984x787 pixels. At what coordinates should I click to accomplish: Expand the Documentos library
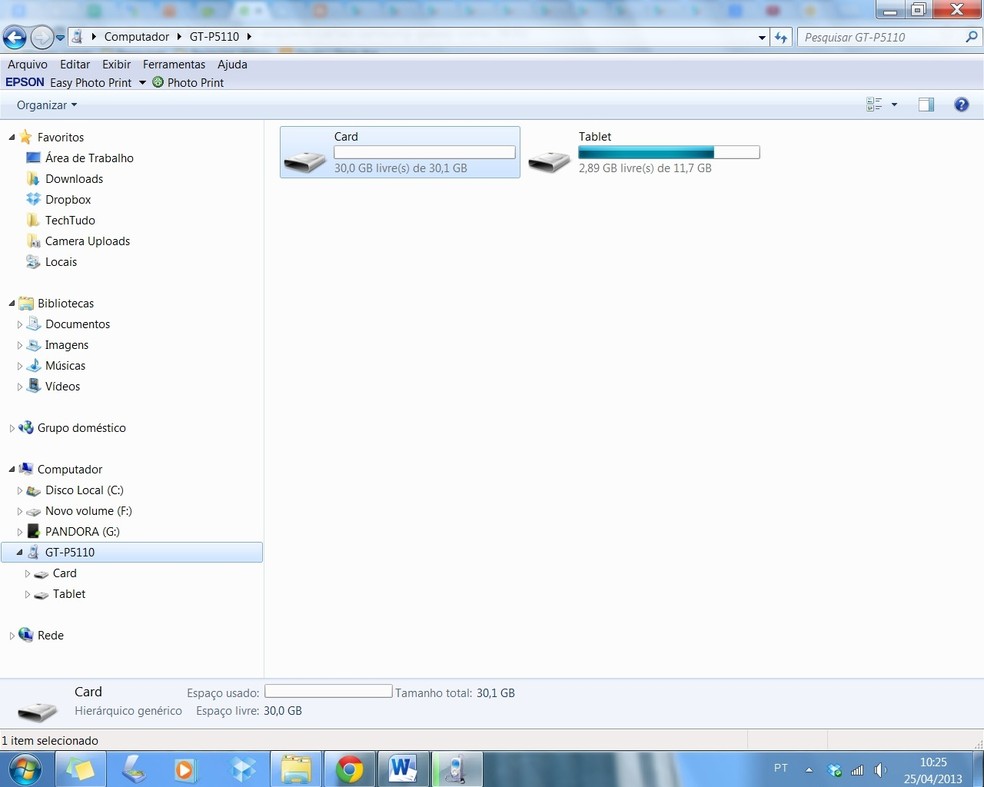pyautogui.click(x=19, y=324)
